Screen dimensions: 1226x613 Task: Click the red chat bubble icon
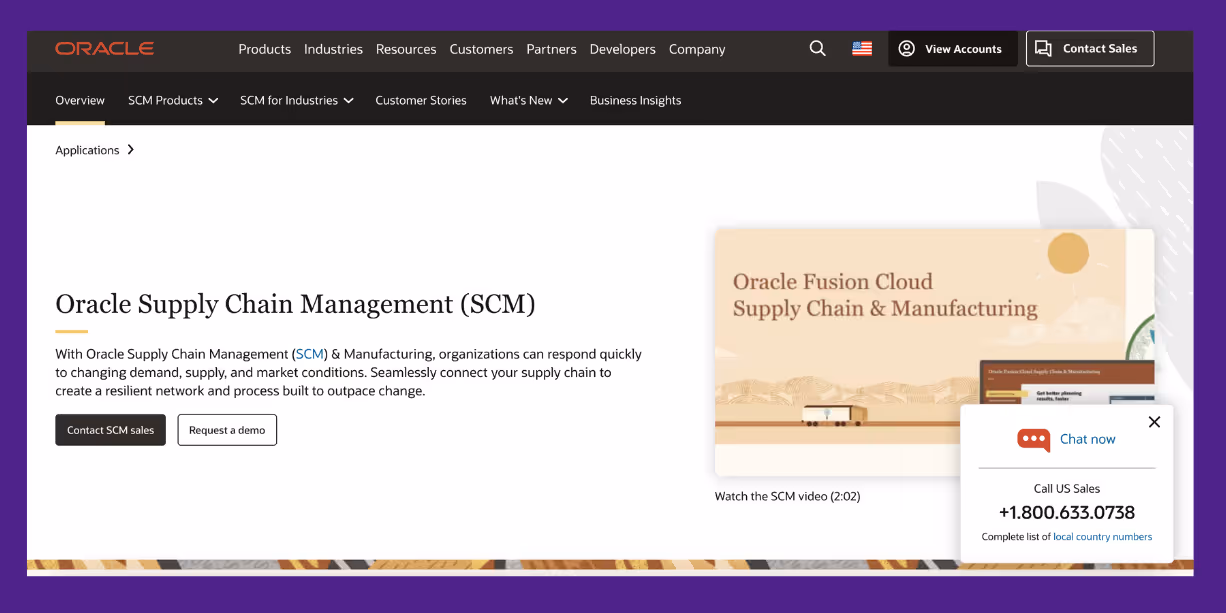tap(1033, 439)
